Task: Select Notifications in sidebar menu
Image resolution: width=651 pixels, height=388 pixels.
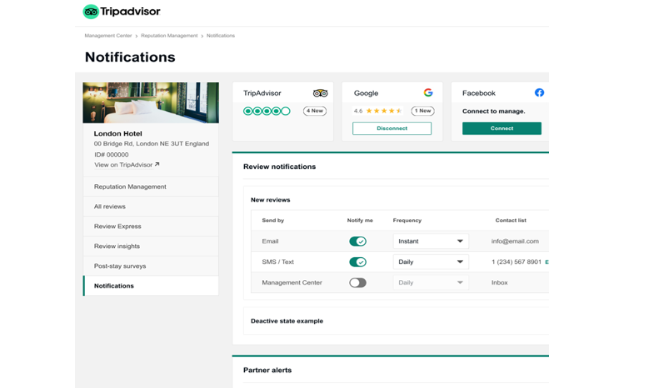Action: pos(151,286)
